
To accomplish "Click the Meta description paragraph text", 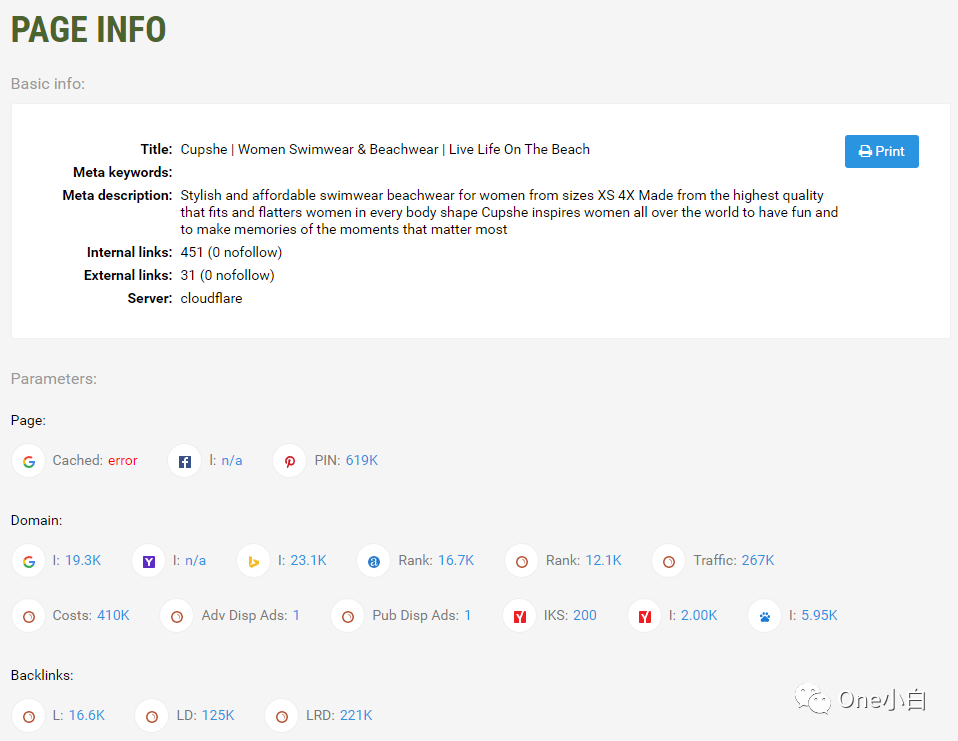I will pyautogui.click(x=509, y=213).
